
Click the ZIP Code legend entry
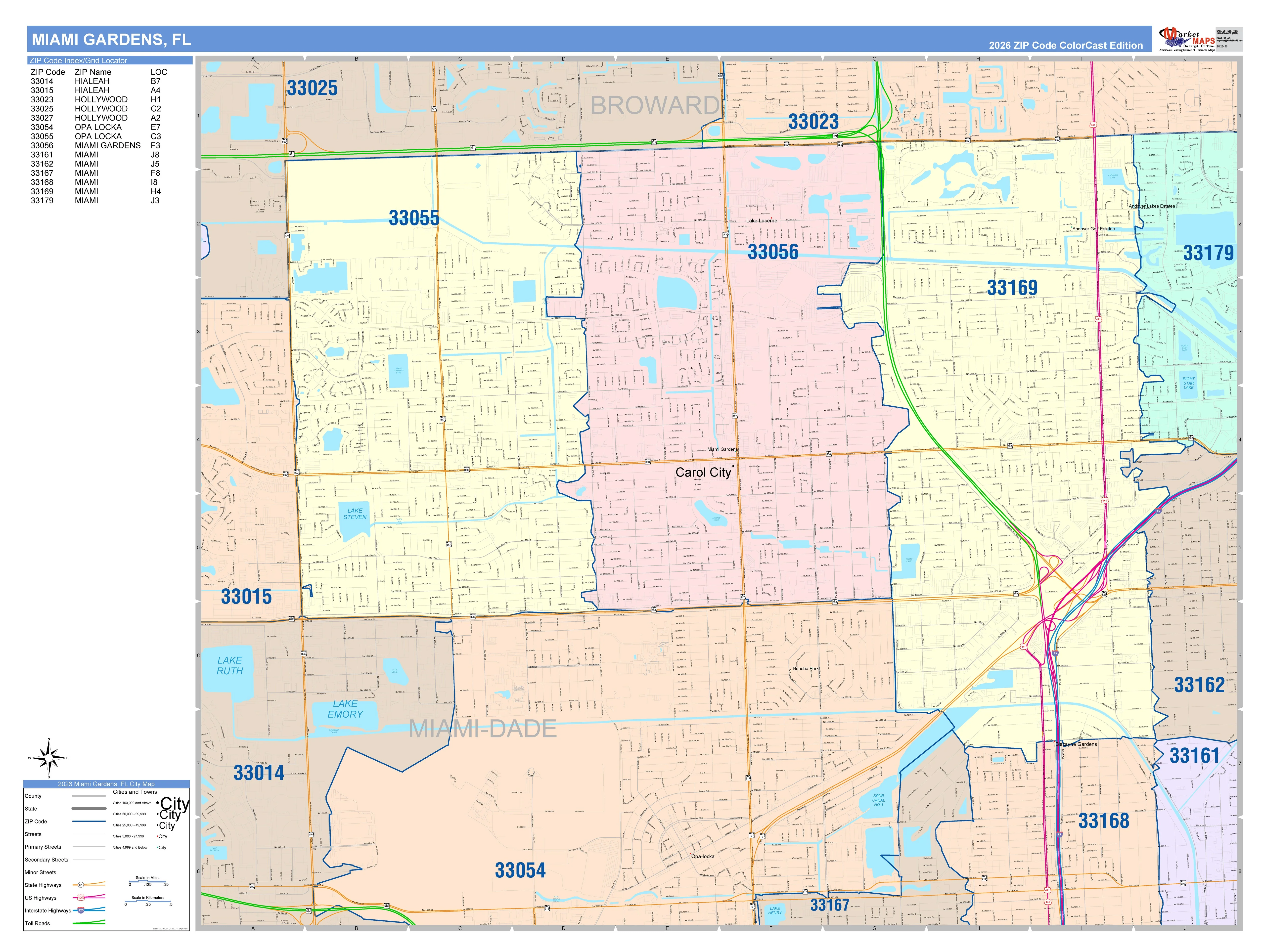(36, 821)
